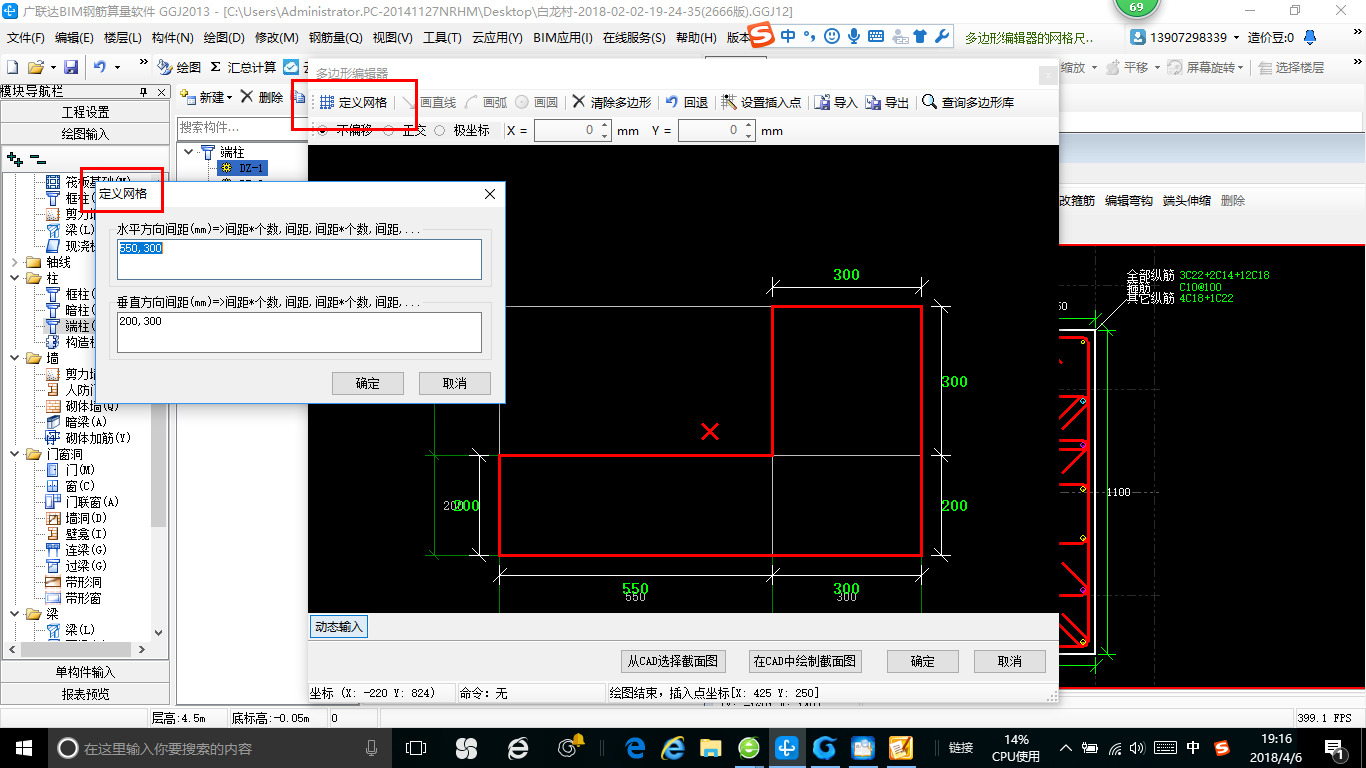Open the 钢筋量(Q) menu
Viewport: 1366px width, 768px height.
coord(336,37)
